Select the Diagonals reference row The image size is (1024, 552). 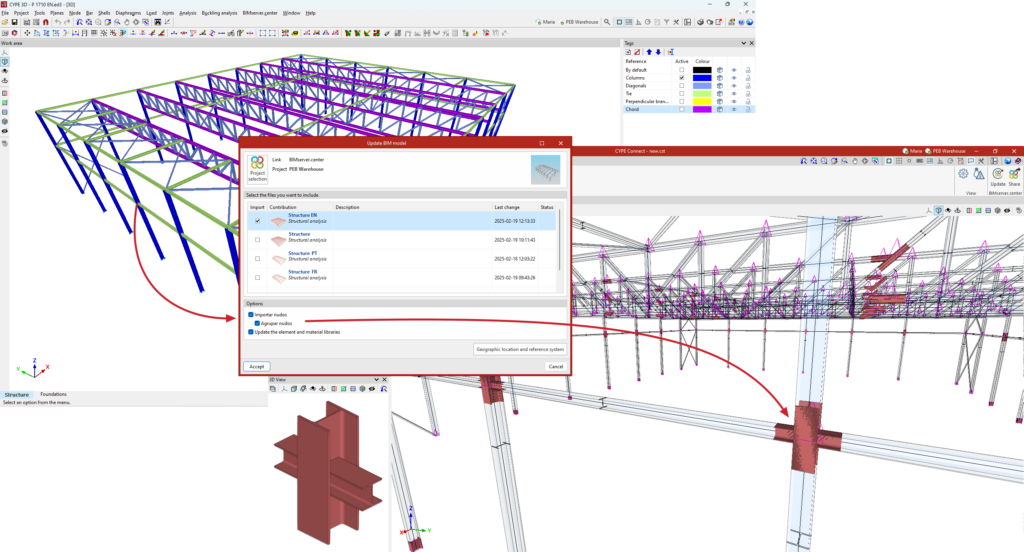(x=688, y=86)
